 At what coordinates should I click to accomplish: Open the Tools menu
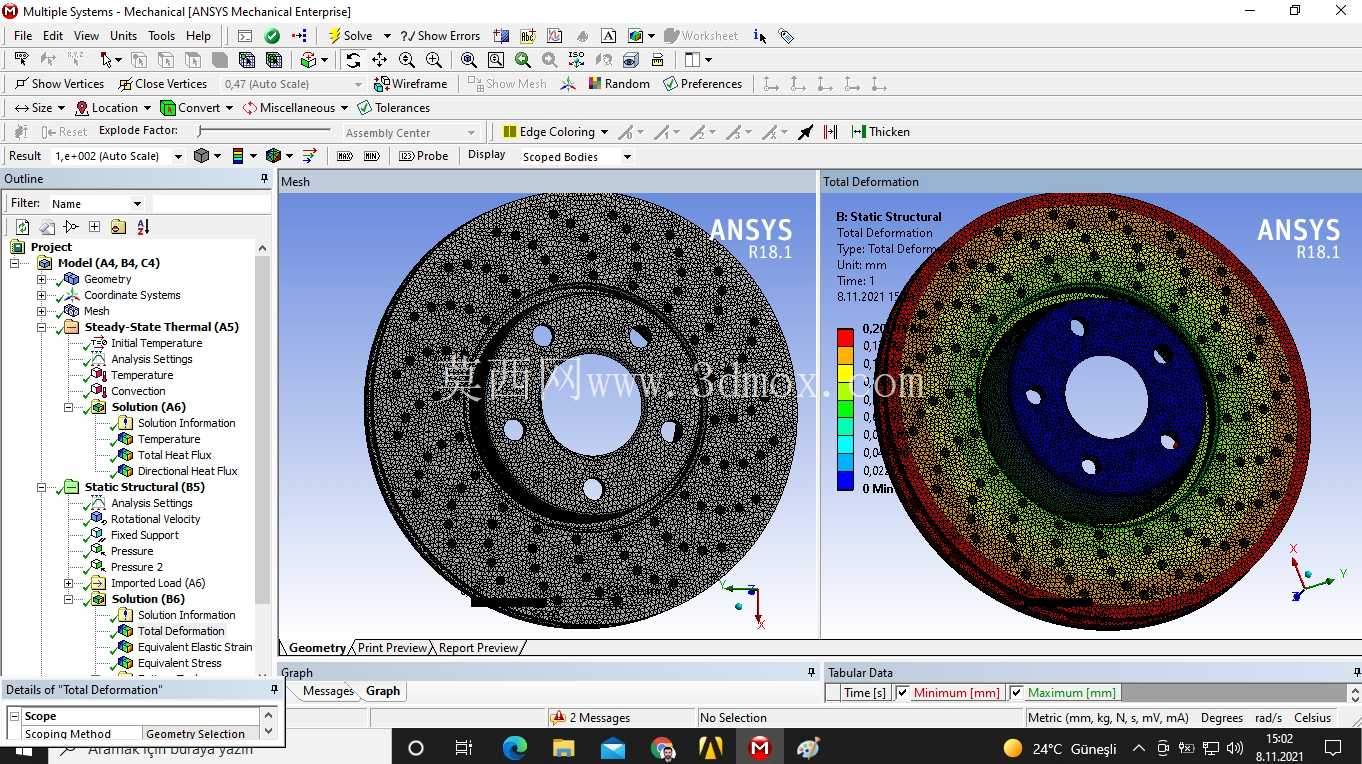(161, 36)
